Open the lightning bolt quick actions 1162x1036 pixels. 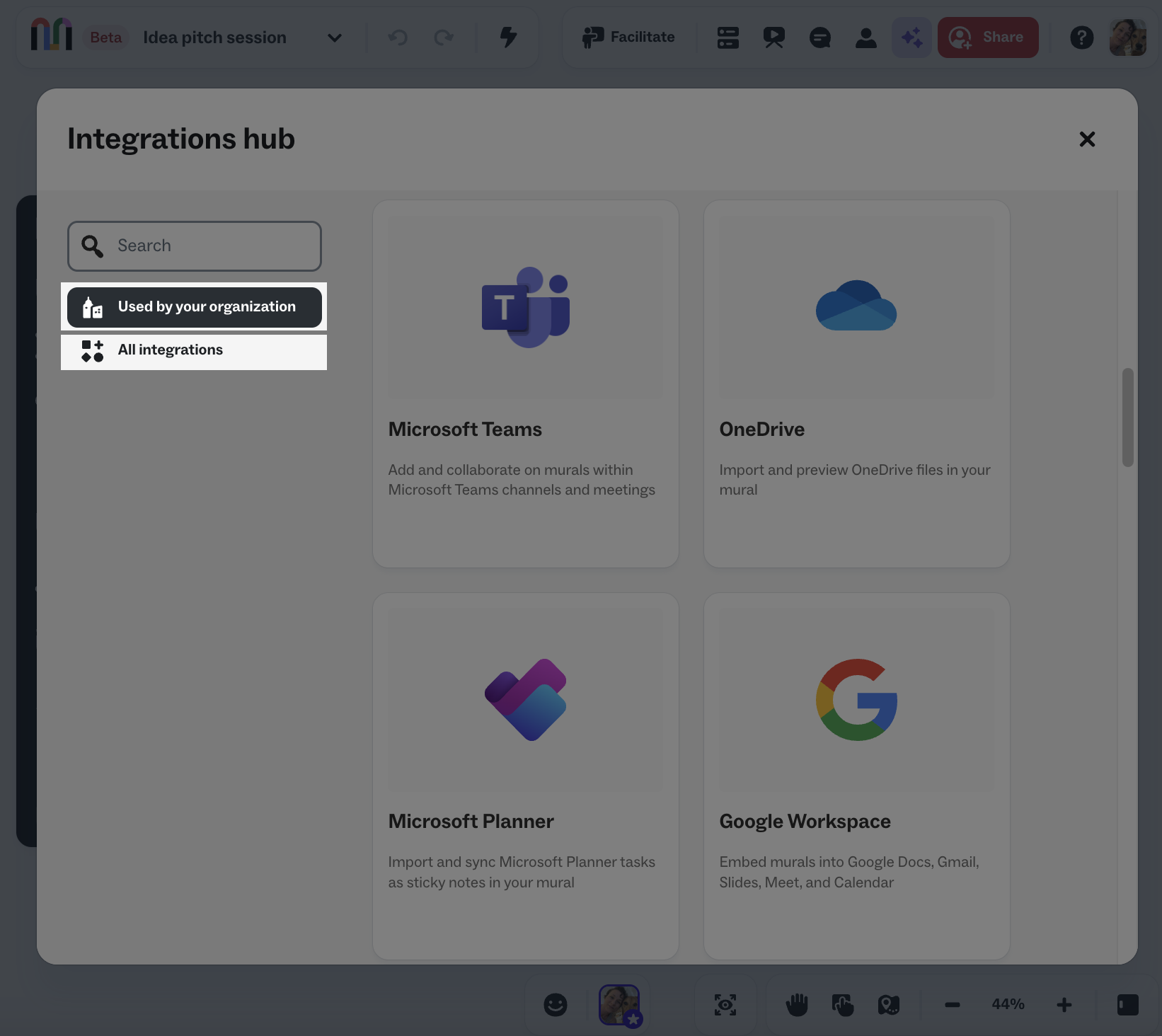point(508,38)
